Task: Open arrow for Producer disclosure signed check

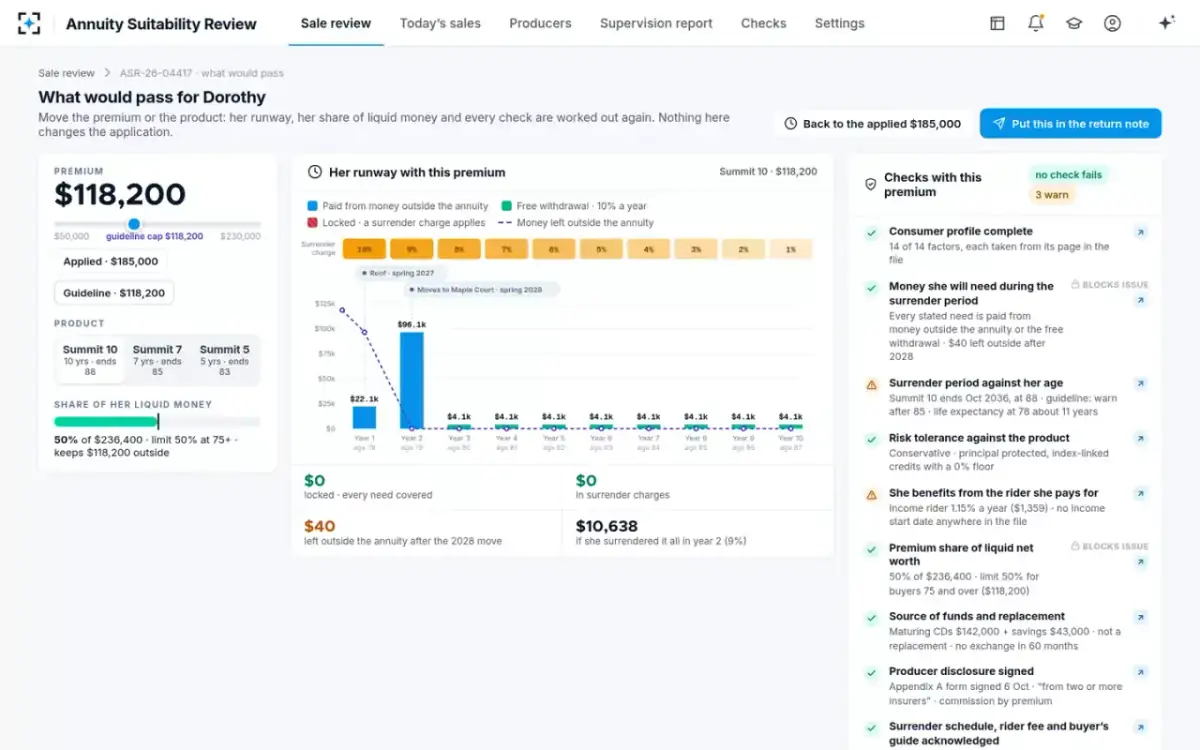Action: tap(1140, 672)
